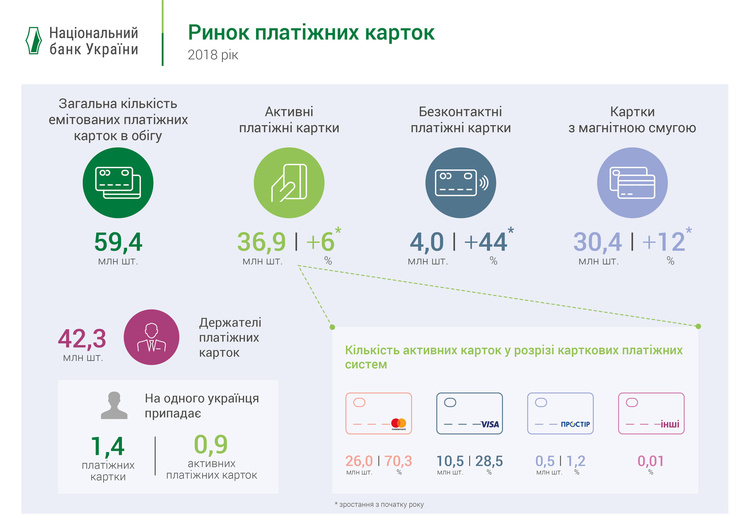This screenshot has width=750, height=531.
Task: Click the label 'Активні платіжні картки'
Action: pos(289,120)
